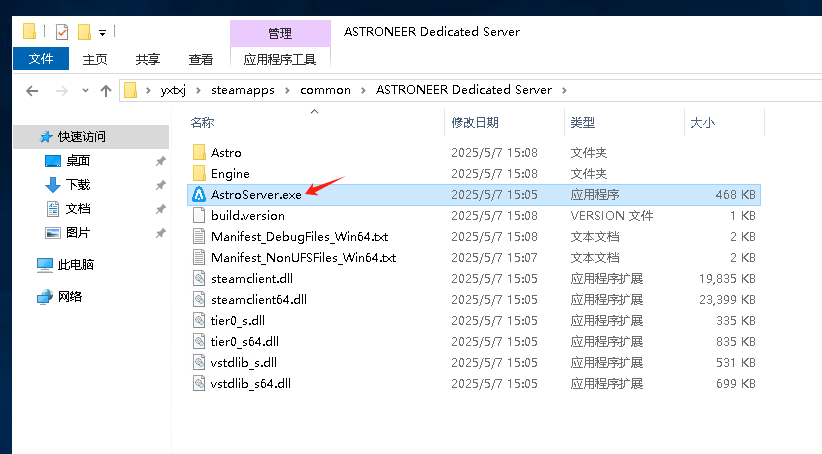Image resolution: width=822 pixels, height=454 pixels.
Task: Click the 23,399 KB size value
Action: coord(727,300)
